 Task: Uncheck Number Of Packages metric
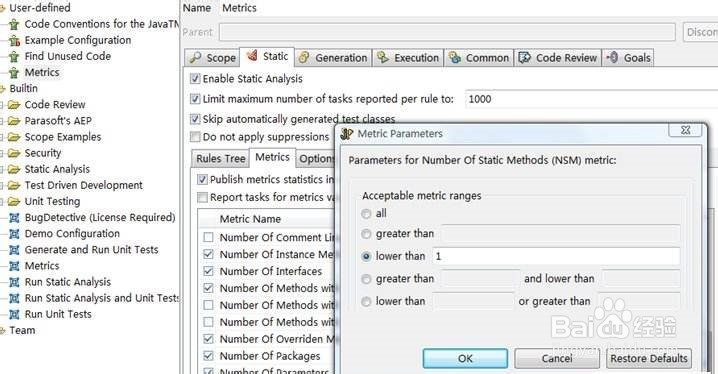point(208,356)
